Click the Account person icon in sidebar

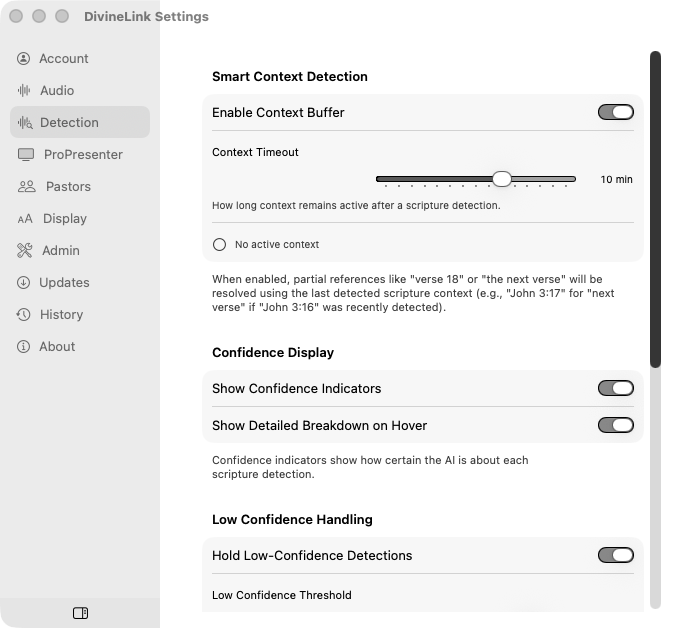pos(23,59)
